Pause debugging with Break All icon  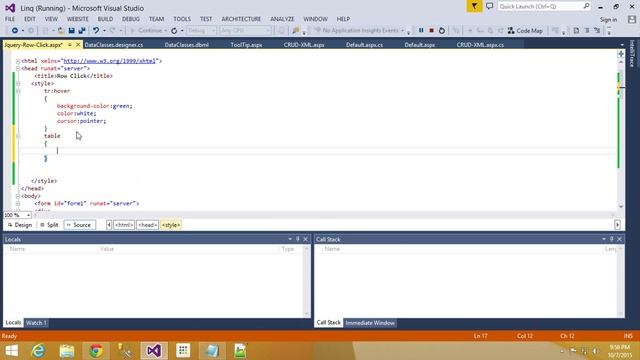coord(421,31)
